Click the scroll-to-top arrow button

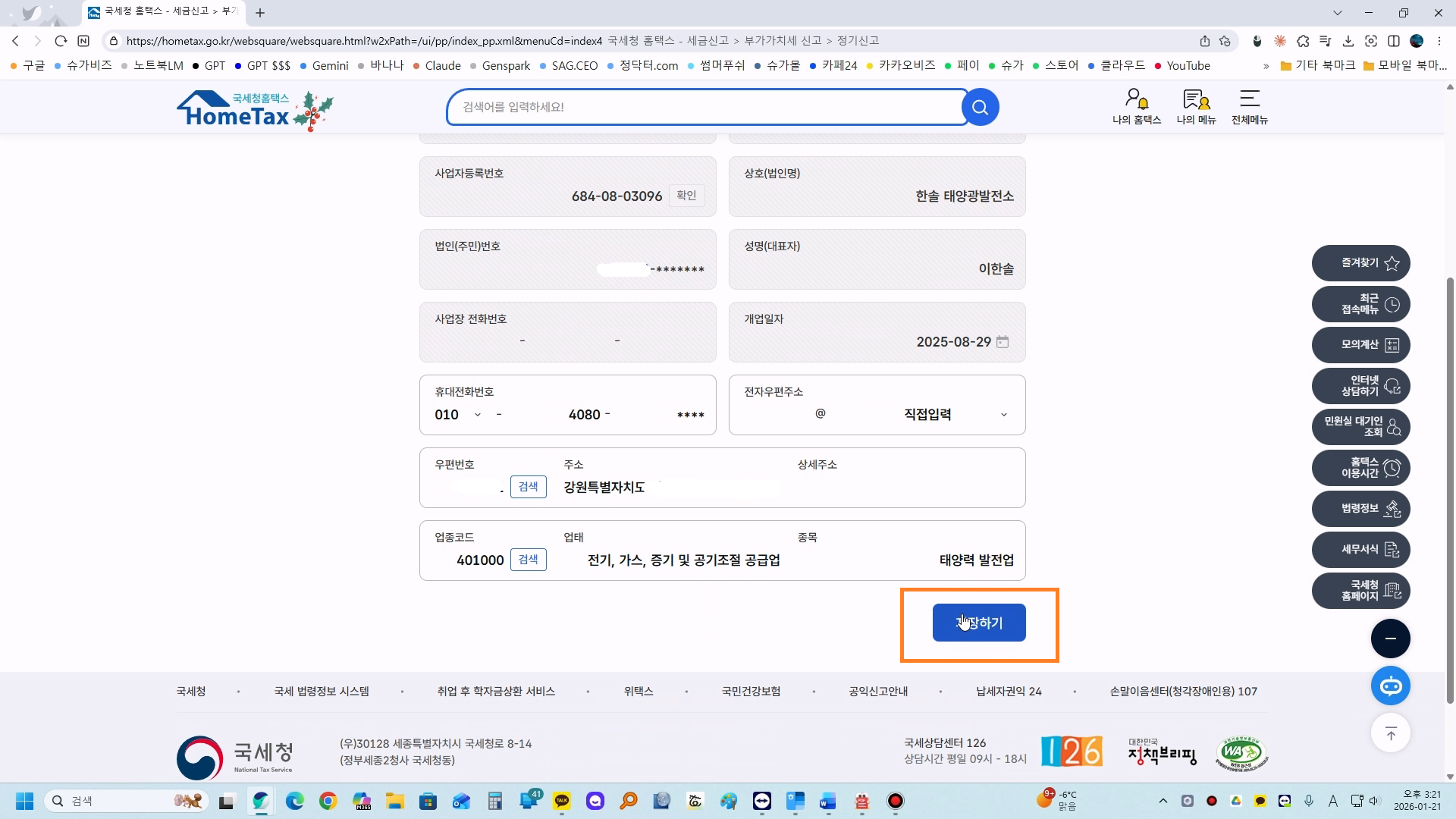pyautogui.click(x=1390, y=733)
